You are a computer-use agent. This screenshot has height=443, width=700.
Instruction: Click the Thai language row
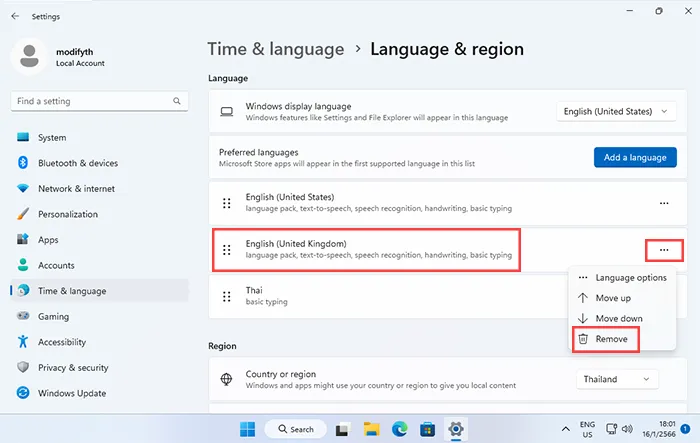pyautogui.click(x=447, y=297)
